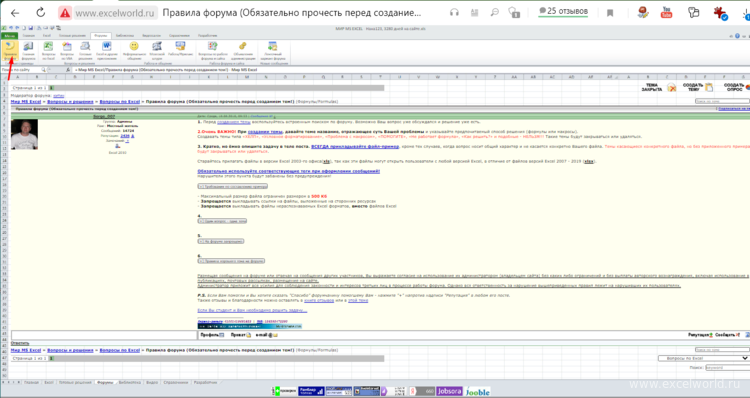Switch to the Видеосалон ribbon tab
Screen dimensions: 750x398
pyautogui.click(x=152, y=35)
